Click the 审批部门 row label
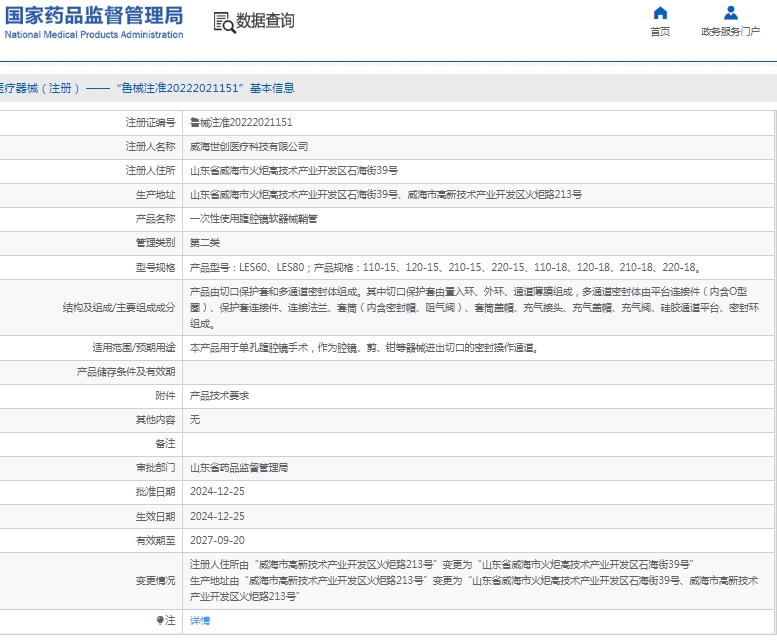777x640 pixels. click(155, 468)
